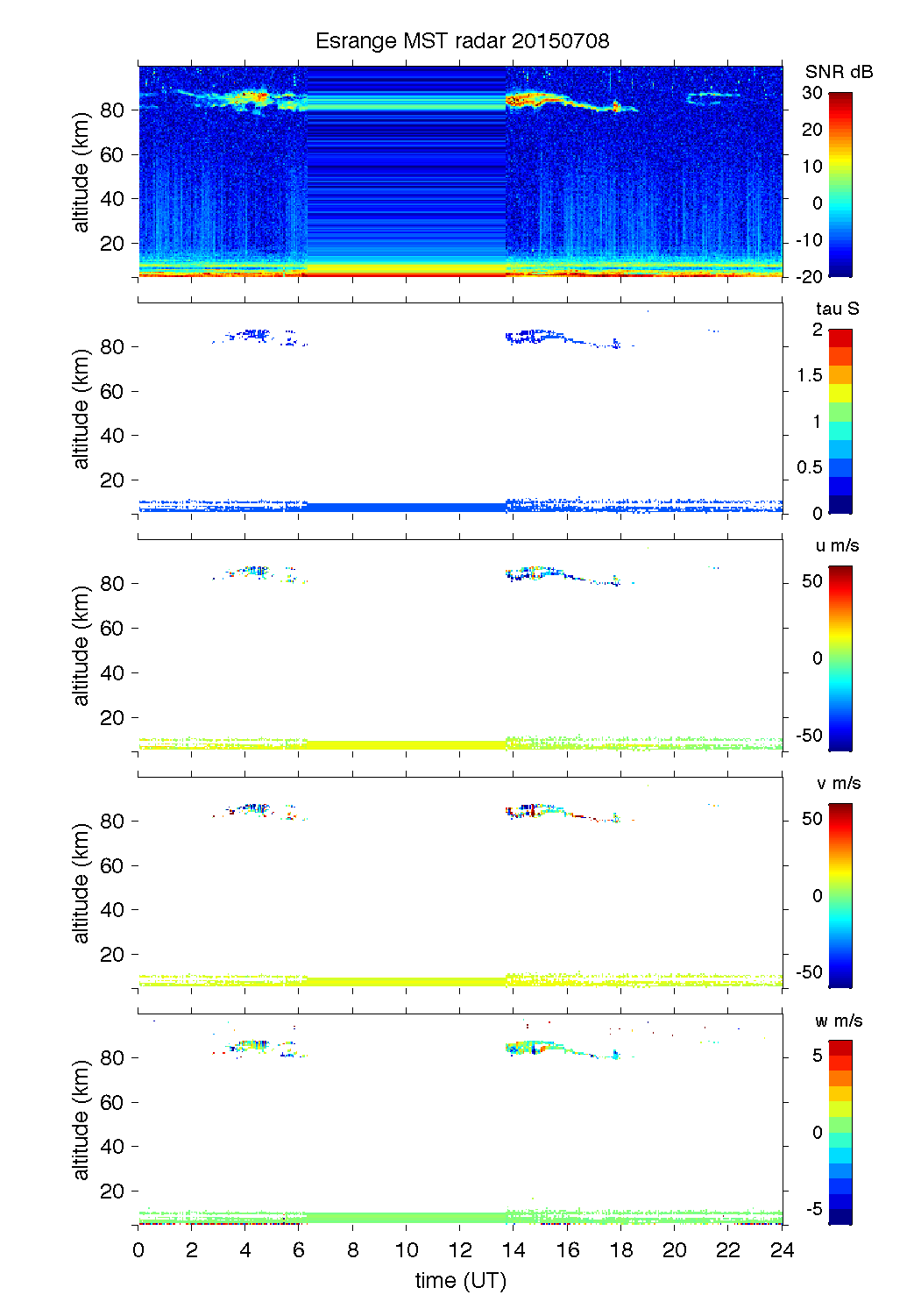
Task: Click the plot title Esrange MST radar 20150708
Action: pos(462,41)
